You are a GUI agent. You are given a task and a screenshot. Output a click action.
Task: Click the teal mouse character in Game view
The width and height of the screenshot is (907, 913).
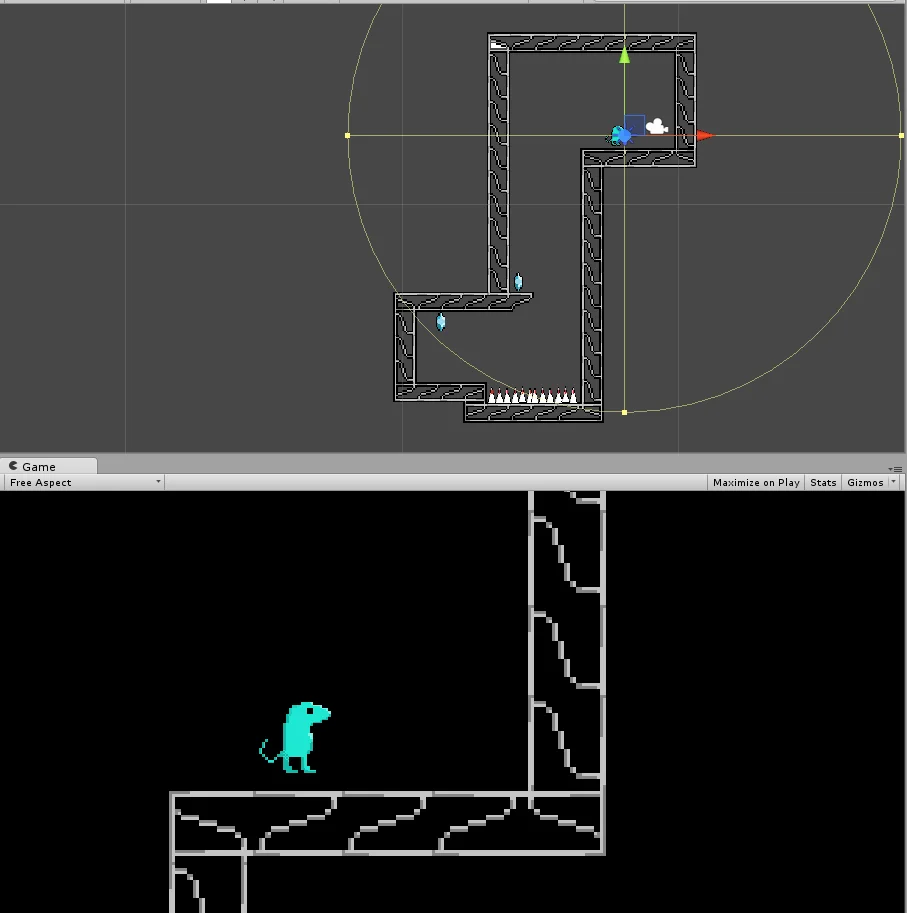tap(296, 738)
